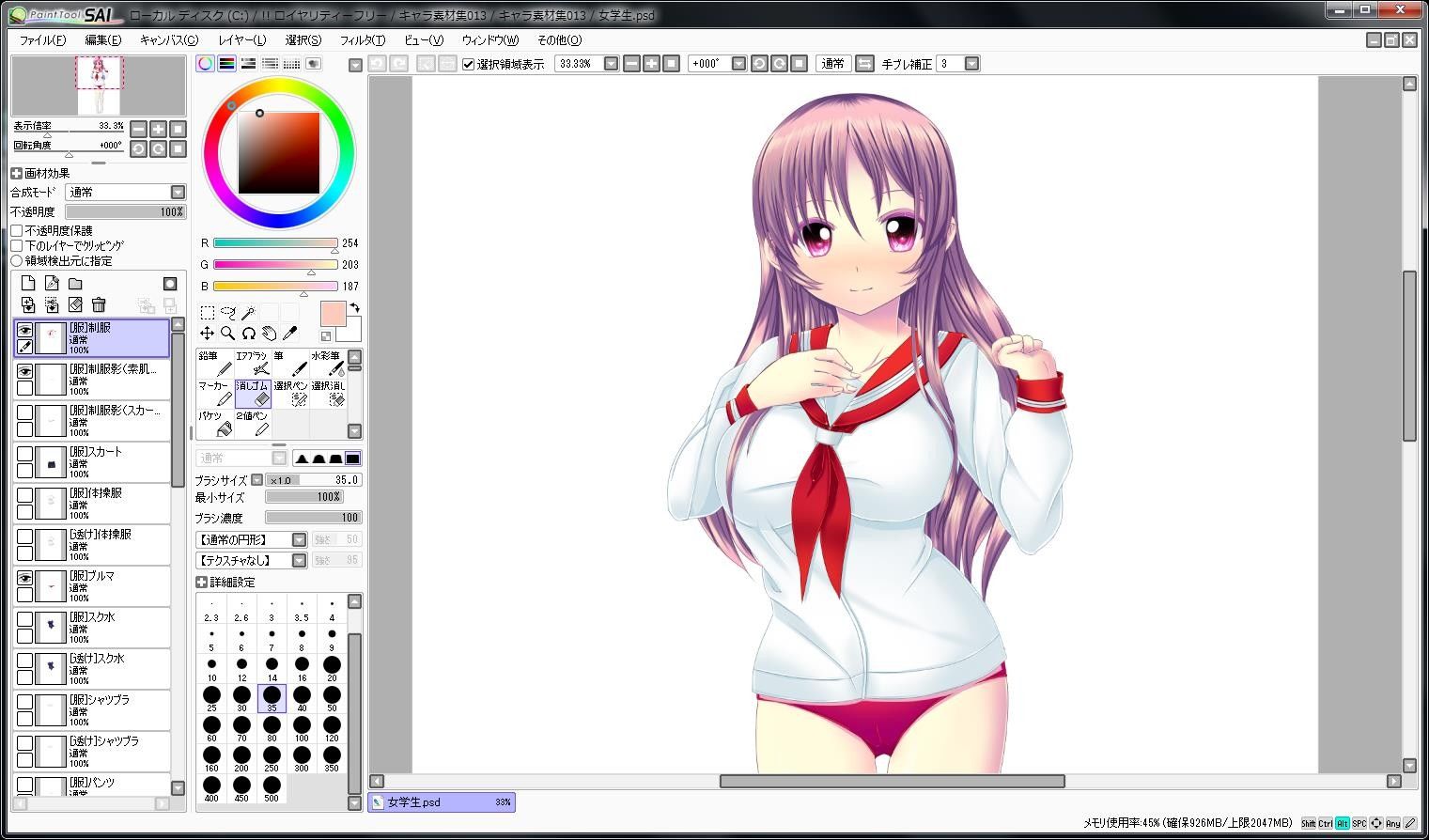
Task: Open the zoom percentage 33.33% dropdown
Action: (x=611, y=64)
